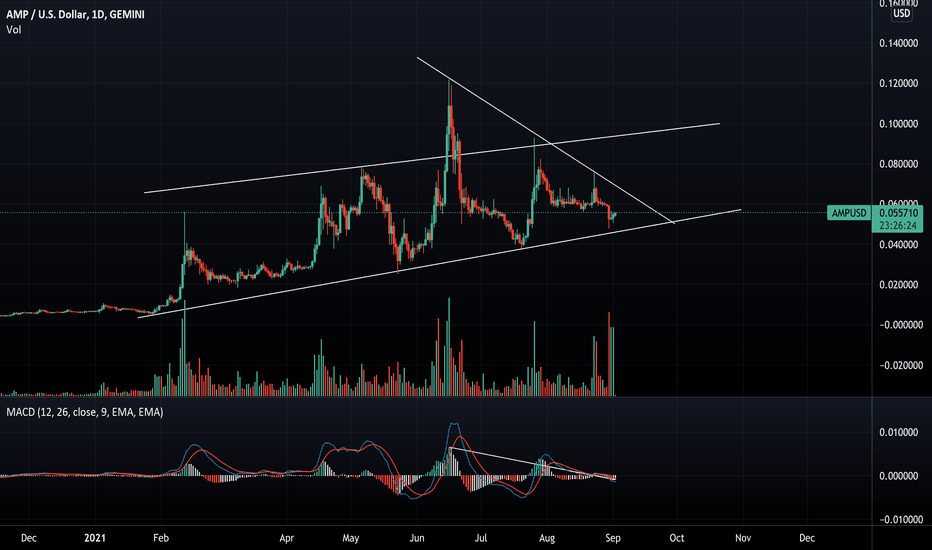
Task: Click the AMP / U.S. Dollar chart title
Action: [75, 14]
